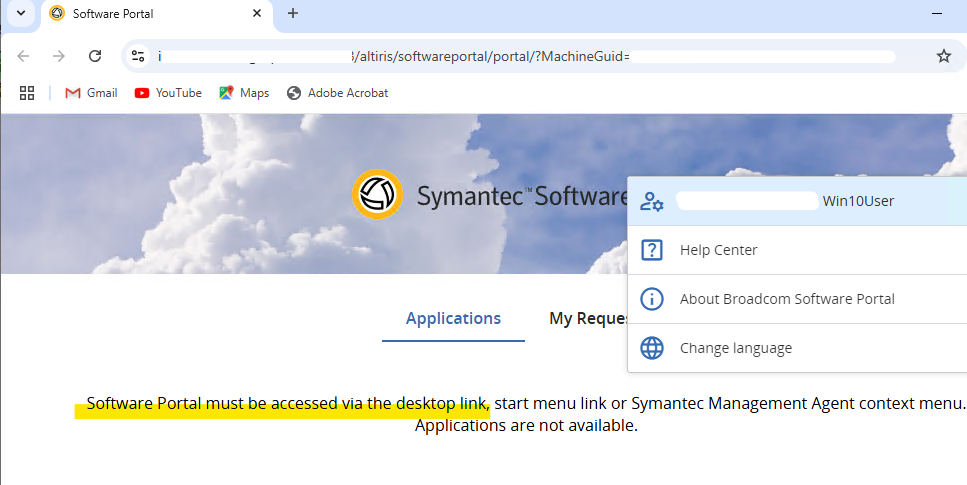The width and height of the screenshot is (967, 485).
Task: Reload the Software Portal page
Action: coord(95,56)
